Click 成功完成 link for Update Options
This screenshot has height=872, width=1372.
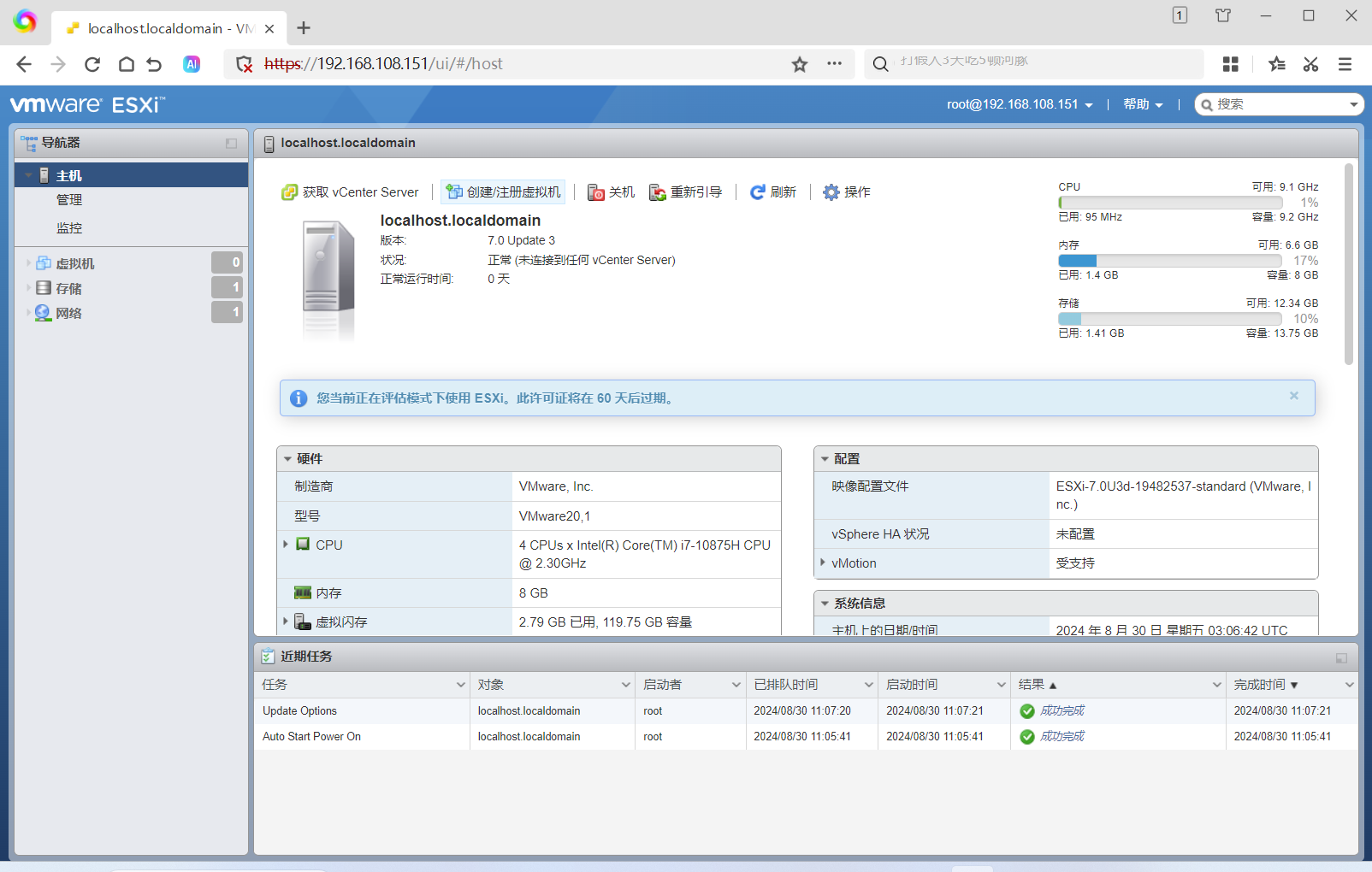coord(1062,710)
